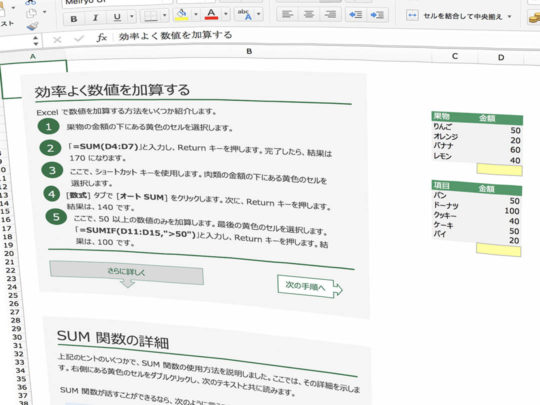Screen dimensions: 540x405
Task: Select the row 25 header
Action: (x=13, y=295)
